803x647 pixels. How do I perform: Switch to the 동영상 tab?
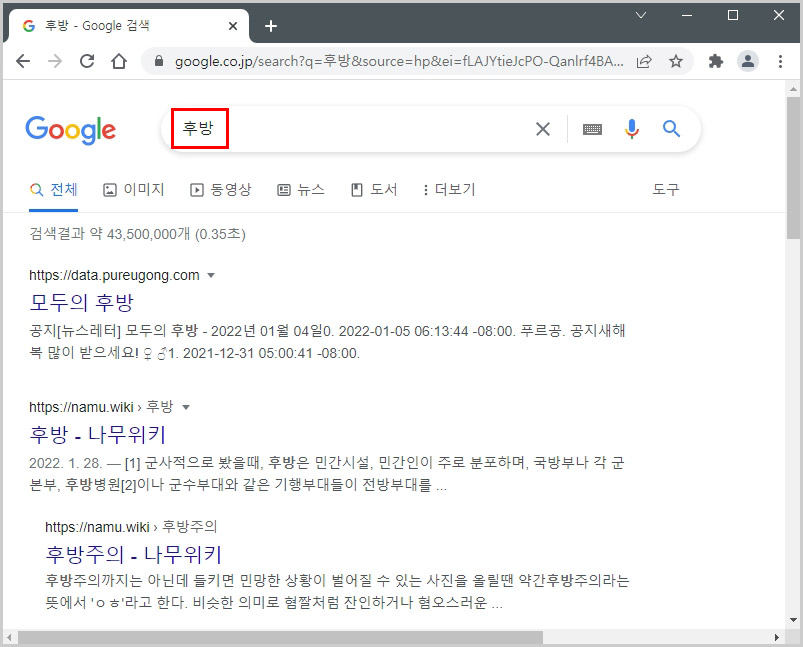pyautogui.click(x=221, y=190)
